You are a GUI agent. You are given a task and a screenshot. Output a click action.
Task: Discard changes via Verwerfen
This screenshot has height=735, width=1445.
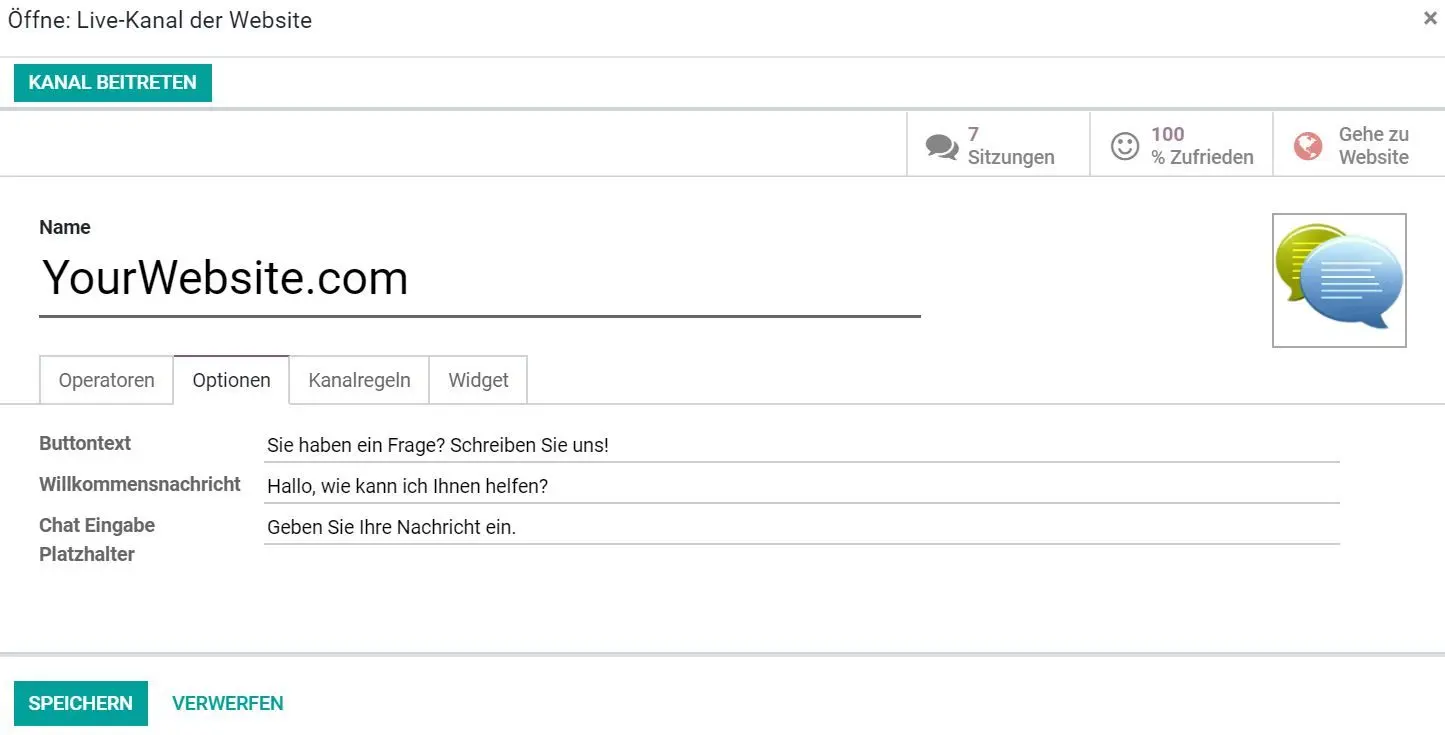[x=228, y=703]
